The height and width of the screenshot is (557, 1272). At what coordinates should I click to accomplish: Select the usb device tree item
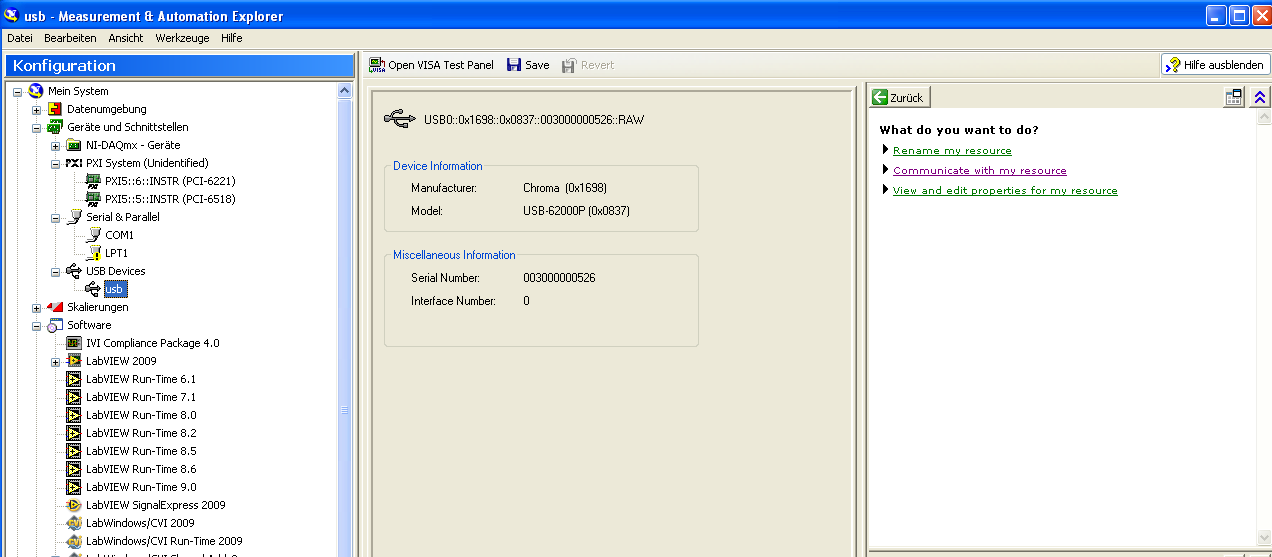(x=115, y=289)
